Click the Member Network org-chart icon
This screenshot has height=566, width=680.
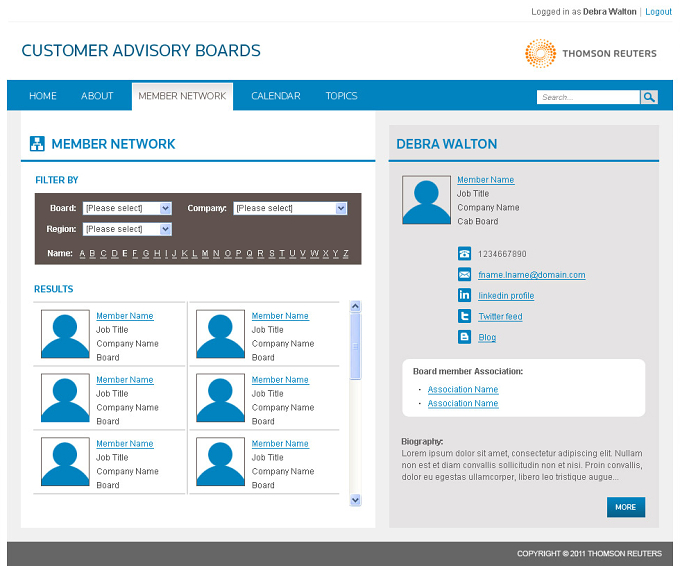click(37, 144)
